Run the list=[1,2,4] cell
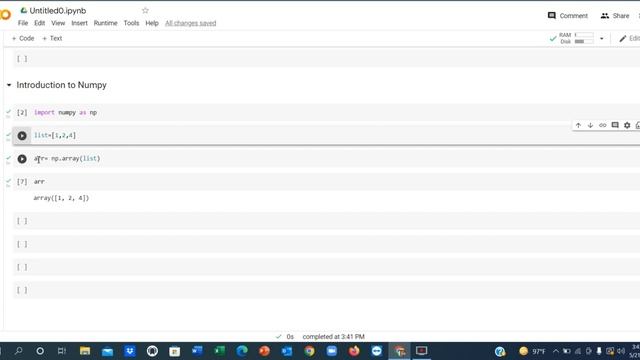 tap(22, 136)
